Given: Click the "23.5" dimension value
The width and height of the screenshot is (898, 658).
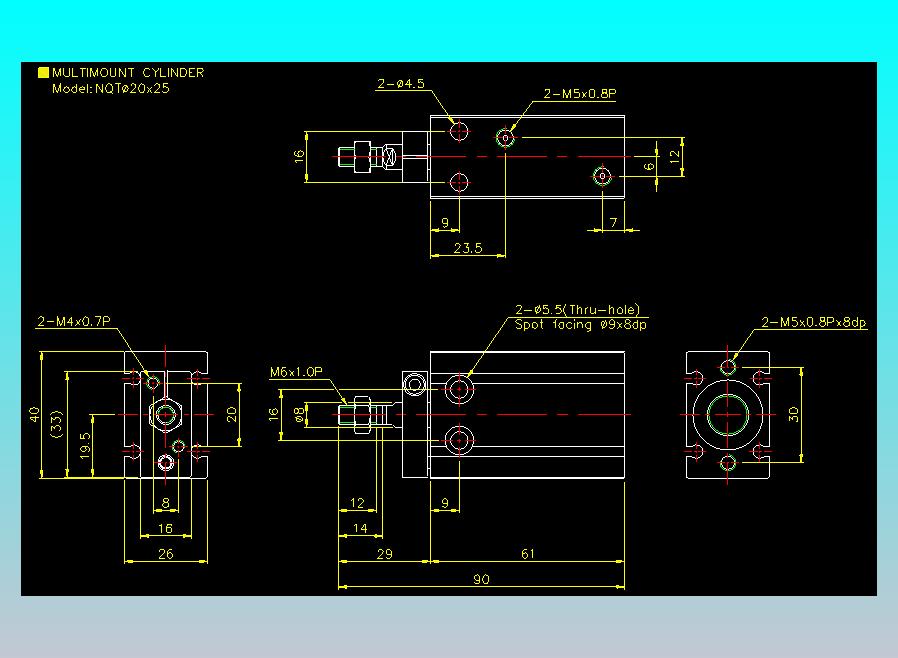Looking at the screenshot, I should [x=468, y=248].
